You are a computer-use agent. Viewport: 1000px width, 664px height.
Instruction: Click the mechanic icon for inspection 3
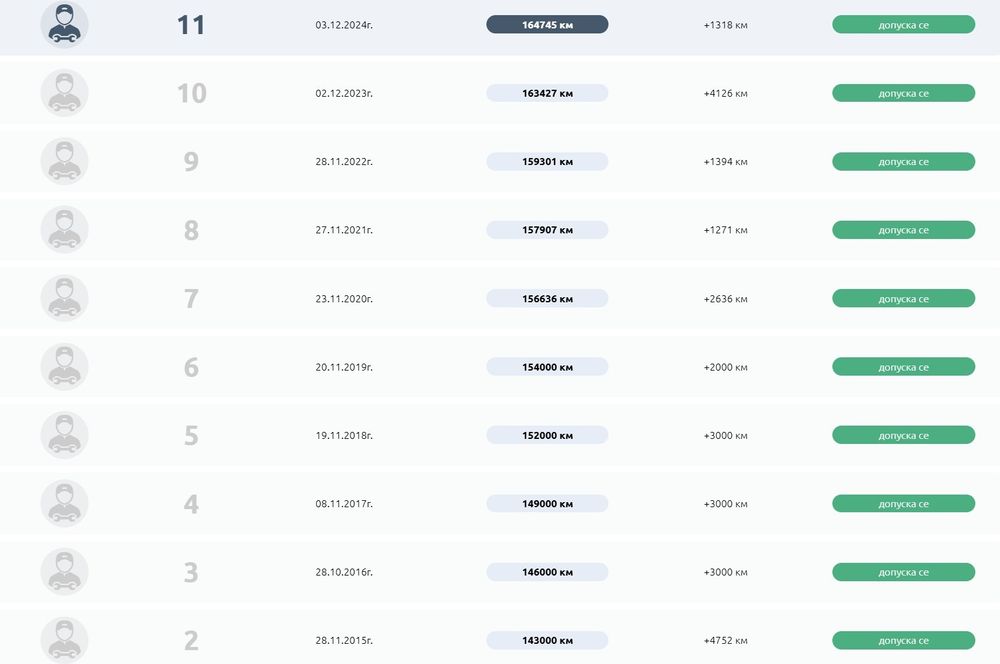64,572
